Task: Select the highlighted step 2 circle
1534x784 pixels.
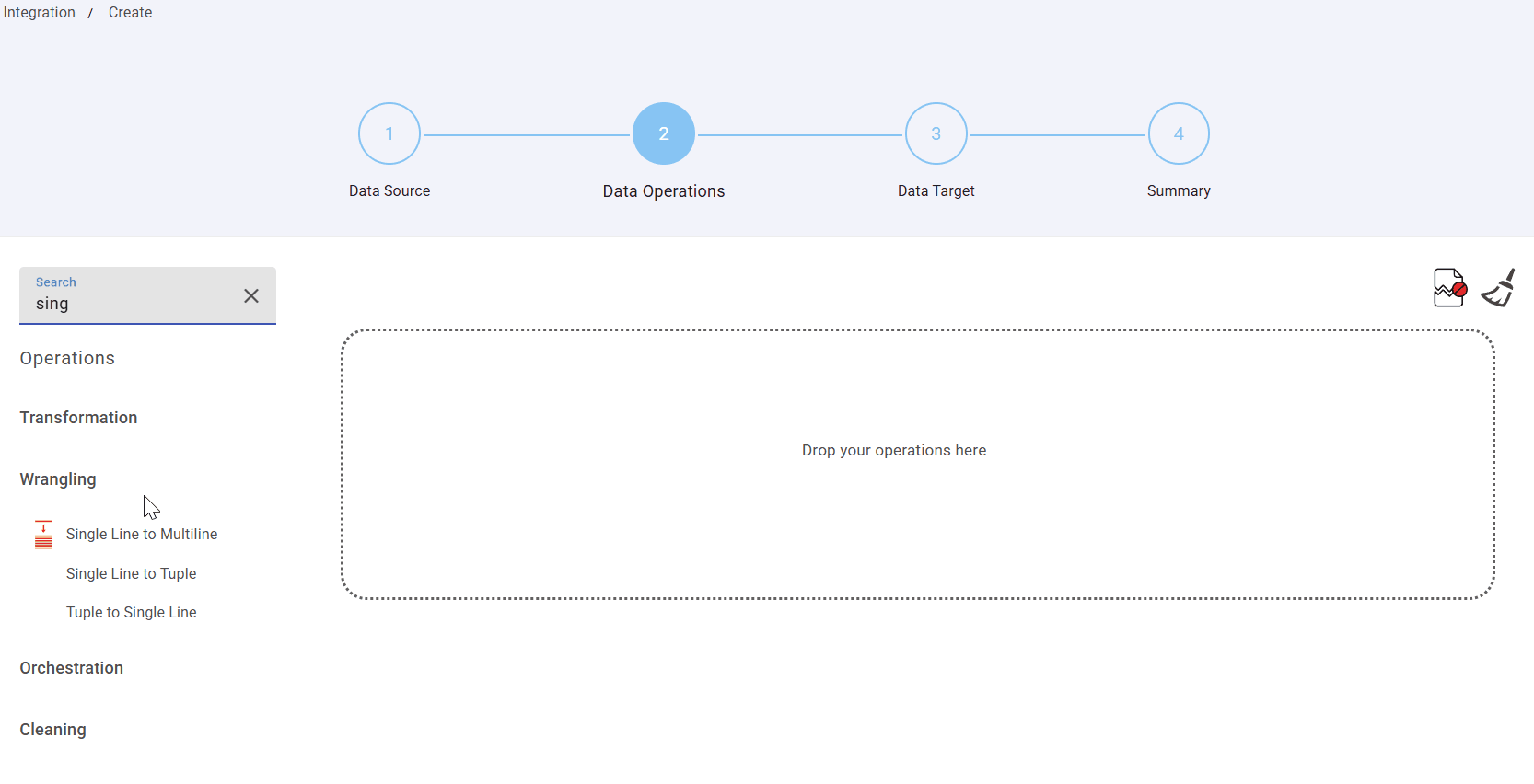Action: pos(663,133)
